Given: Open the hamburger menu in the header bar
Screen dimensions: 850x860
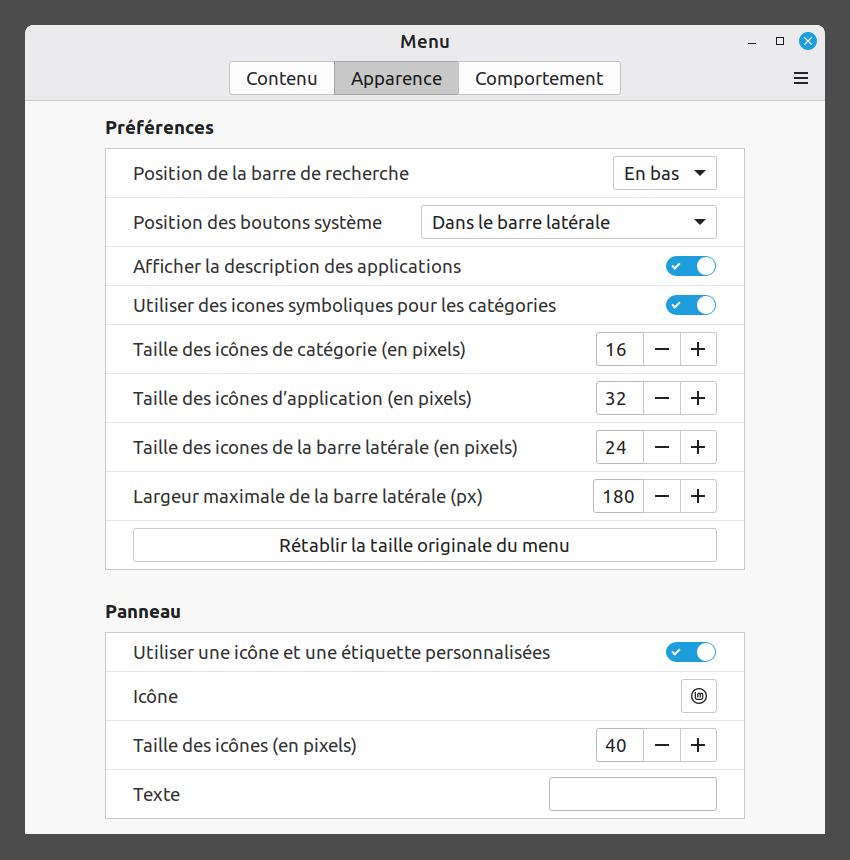Looking at the screenshot, I should coord(800,78).
